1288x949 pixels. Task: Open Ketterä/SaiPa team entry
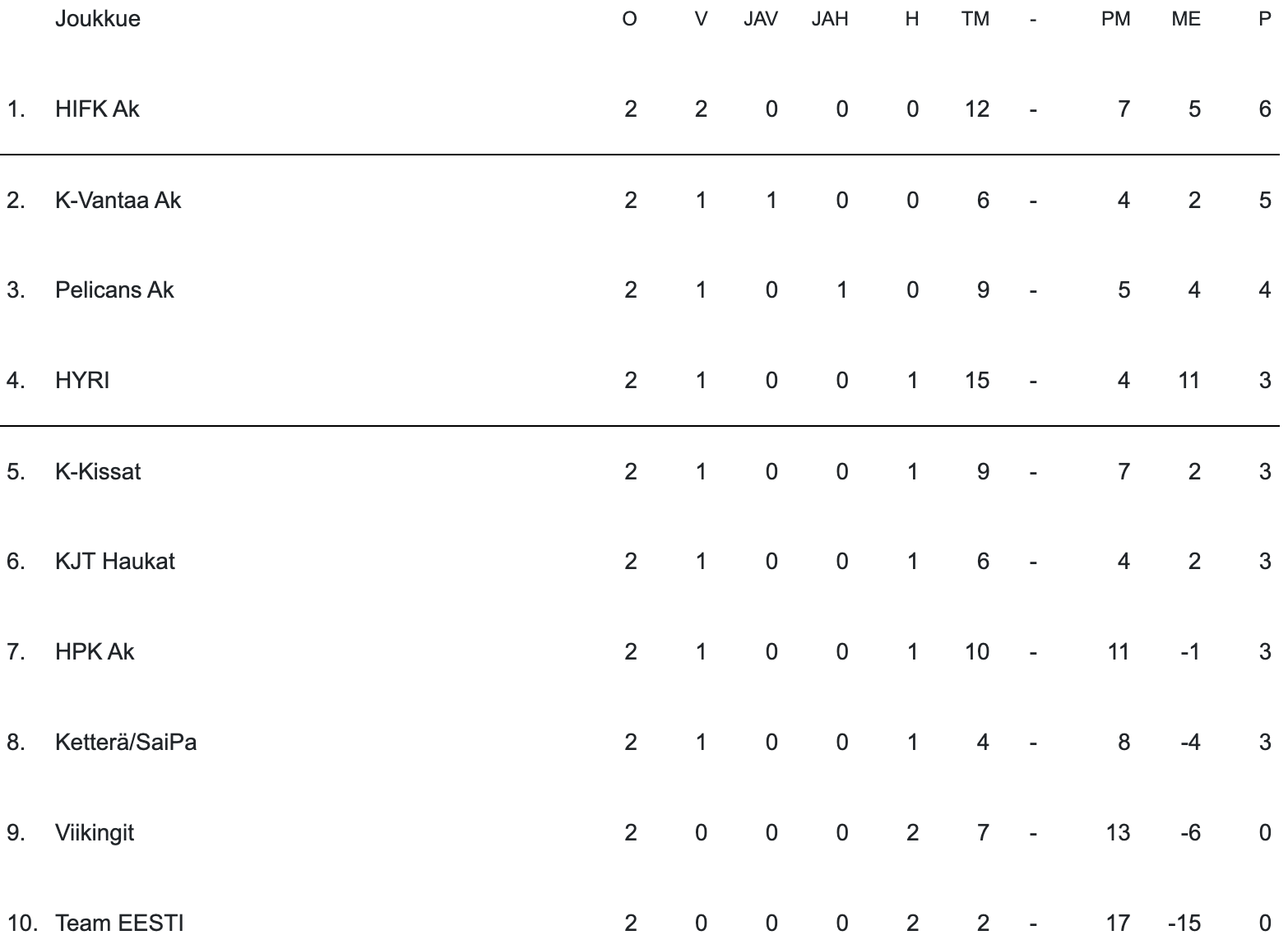pyautogui.click(x=126, y=742)
